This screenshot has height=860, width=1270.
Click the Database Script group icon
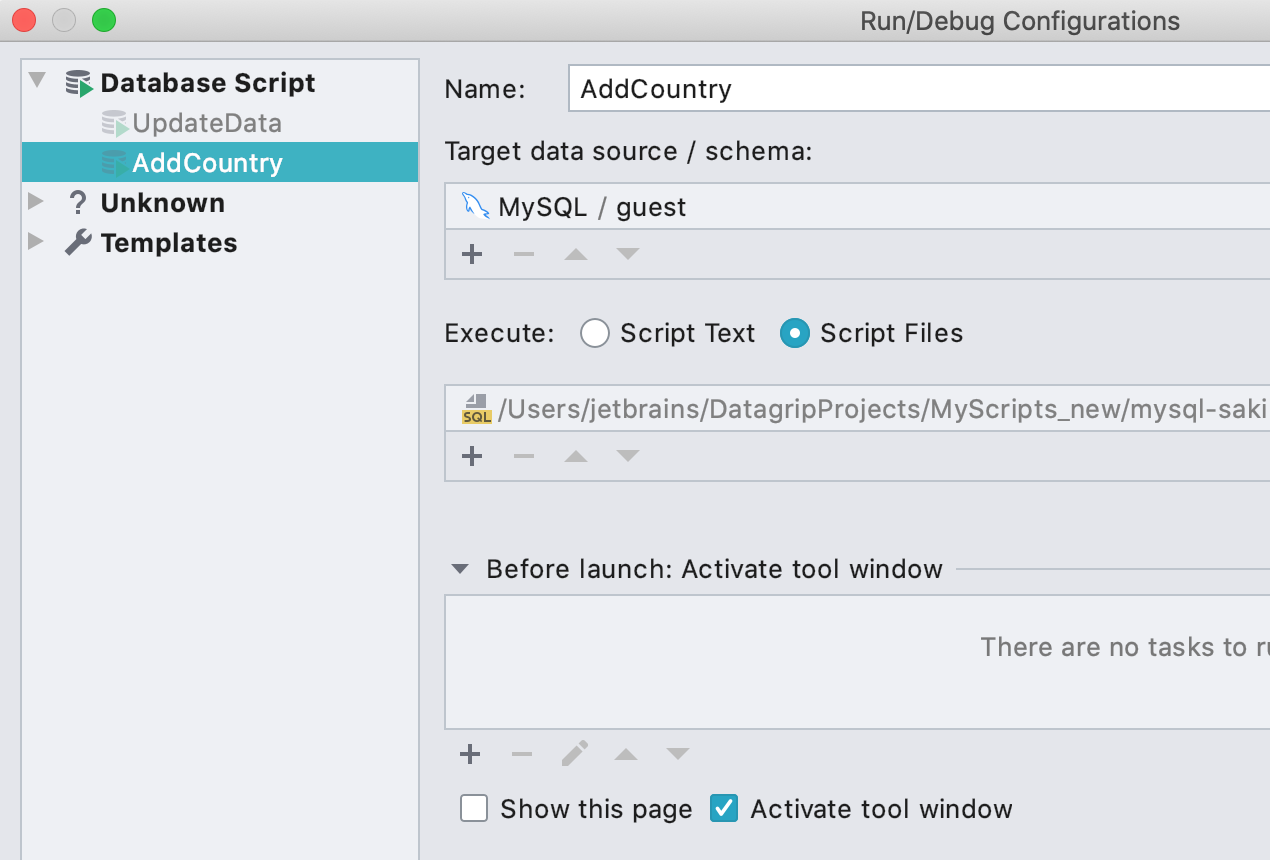(x=79, y=83)
